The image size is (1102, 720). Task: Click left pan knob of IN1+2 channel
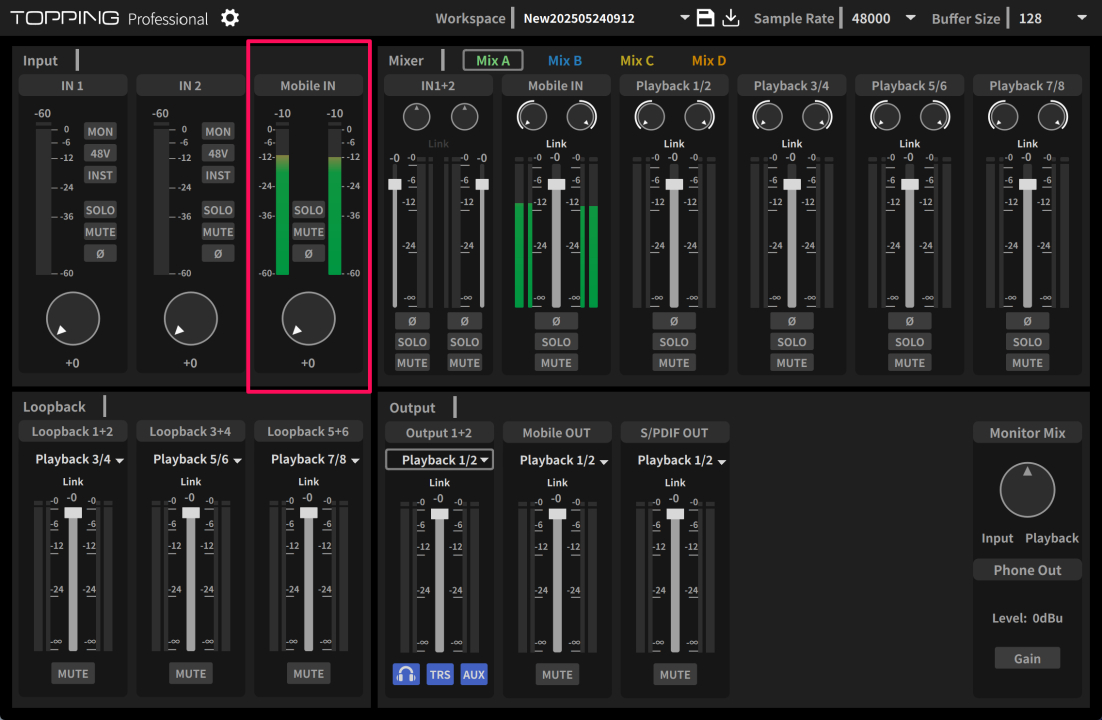click(416, 116)
